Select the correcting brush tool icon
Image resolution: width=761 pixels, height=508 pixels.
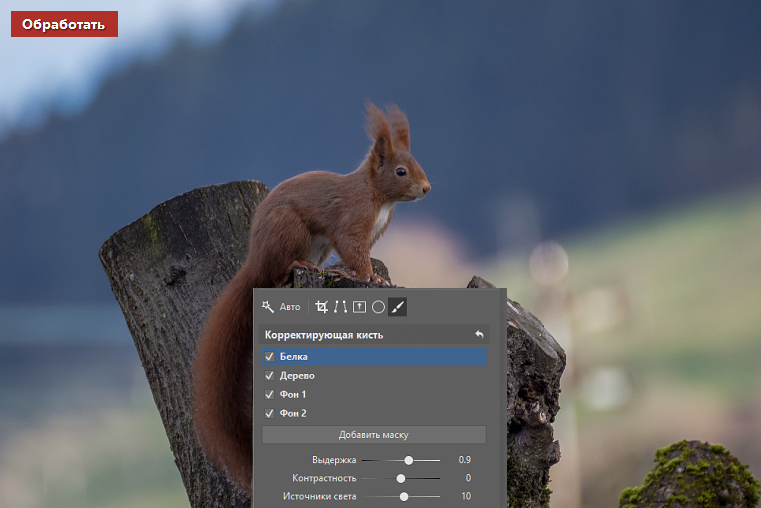[397, 307]
